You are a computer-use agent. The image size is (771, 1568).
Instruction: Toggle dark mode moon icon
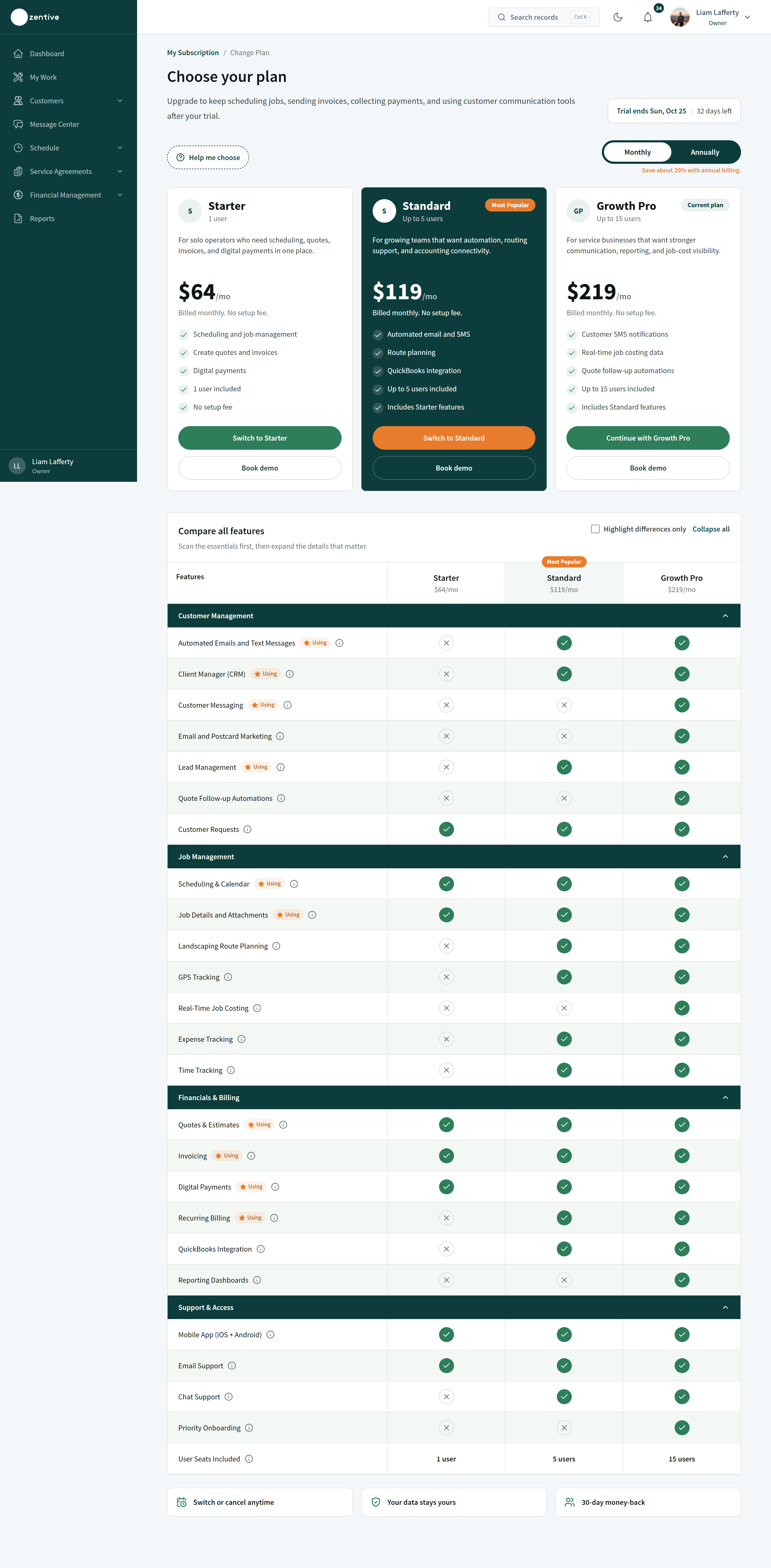pyautogui.click(x=618, y=17)
